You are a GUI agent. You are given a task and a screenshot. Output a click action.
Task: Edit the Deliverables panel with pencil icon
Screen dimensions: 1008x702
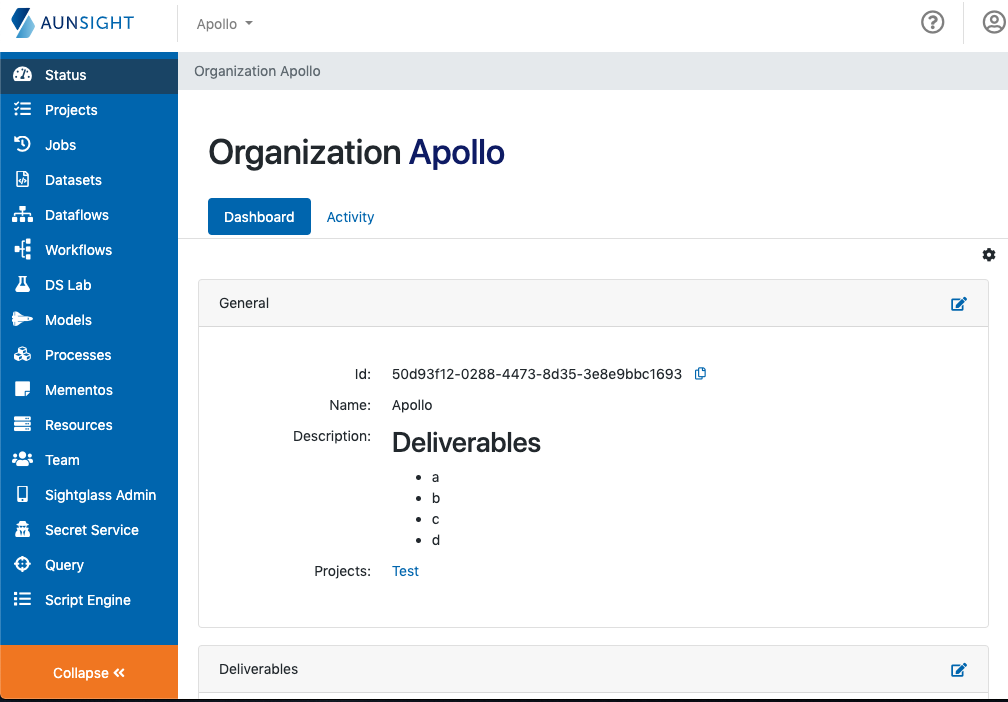[x=958, y=670]
